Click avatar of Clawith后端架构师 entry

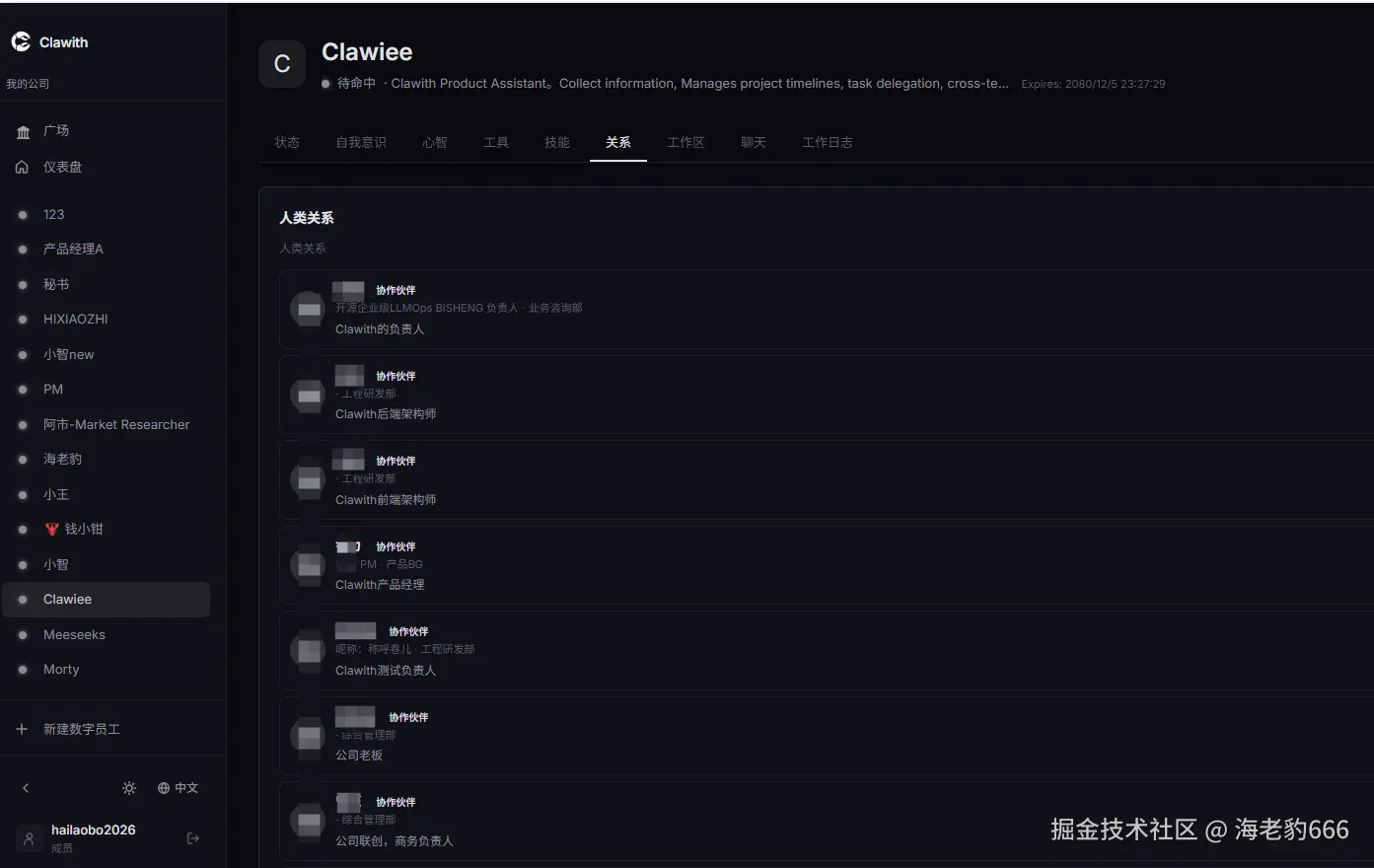point(309,396)
